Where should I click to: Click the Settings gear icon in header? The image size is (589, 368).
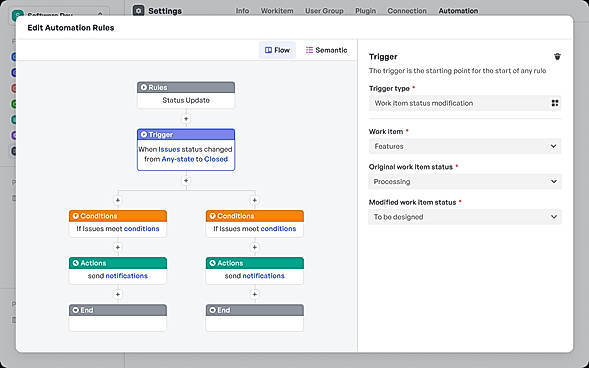click(x=138, y=11)
